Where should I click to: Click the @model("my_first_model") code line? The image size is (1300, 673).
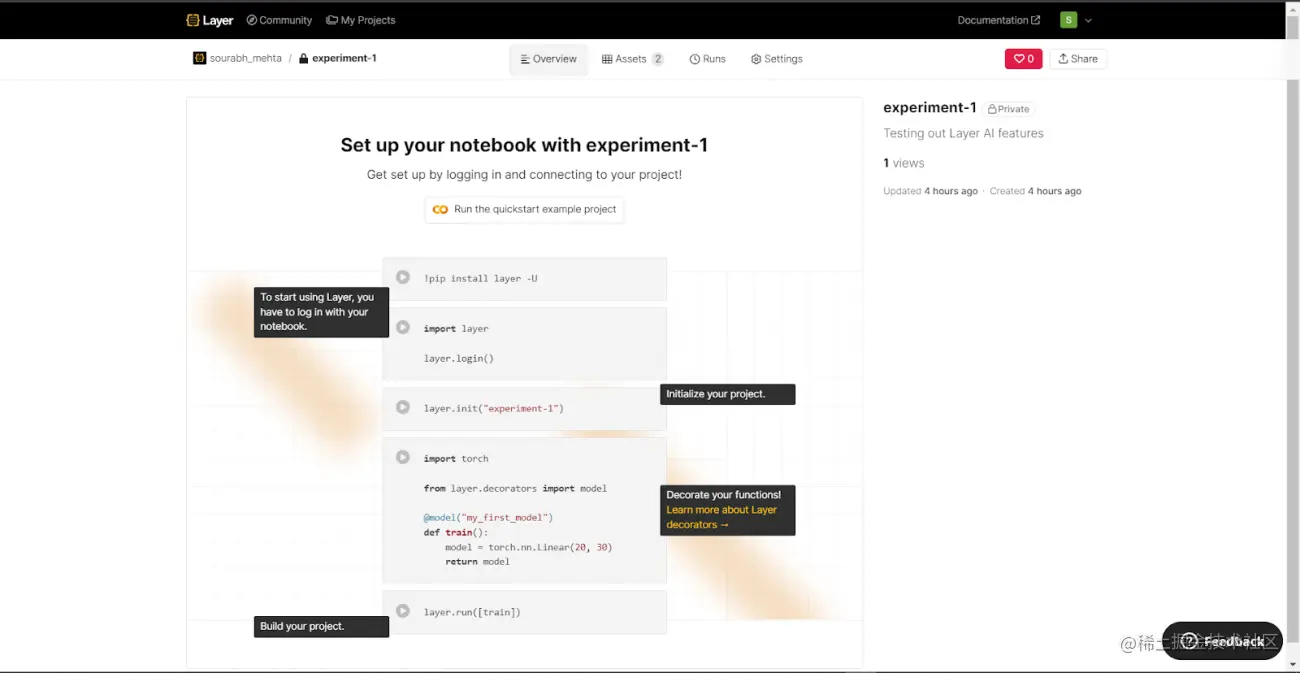[x=488, y=518]
